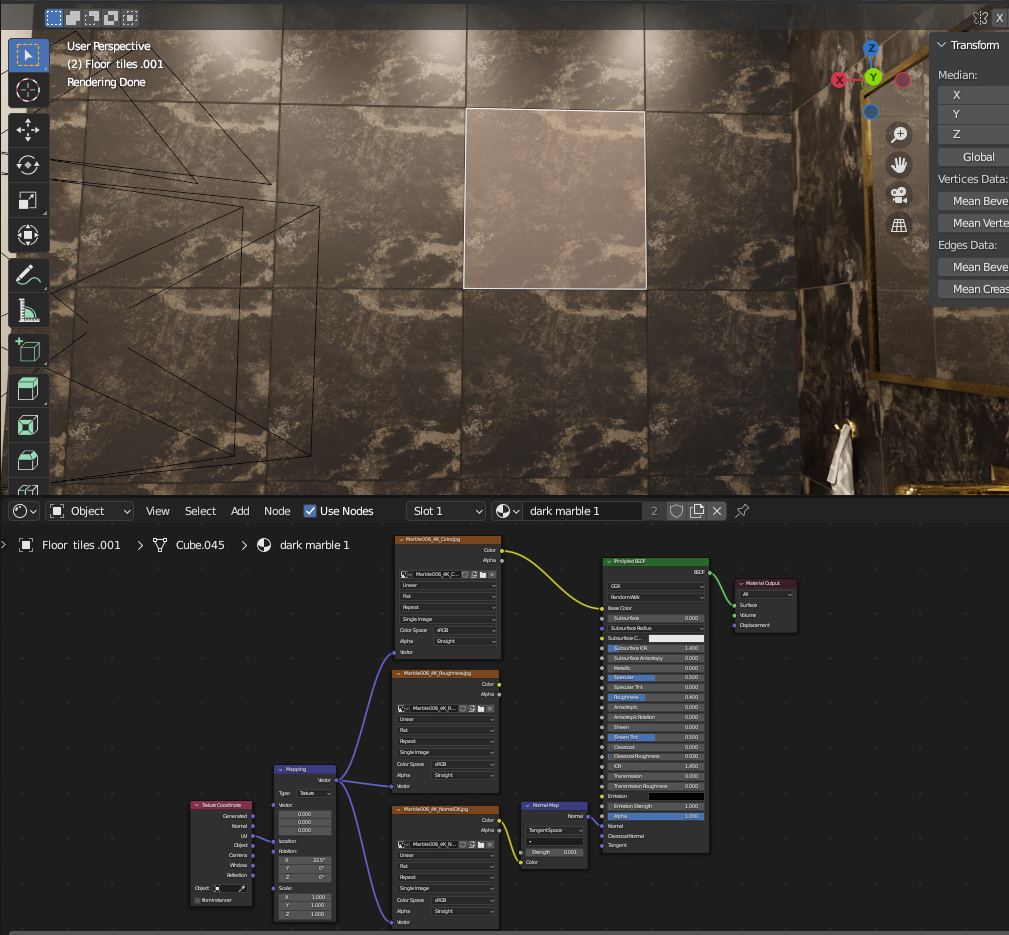This screenshot has height=935, width=1009.
Task: Set selection mode to invert
Action: click(111, 18)
